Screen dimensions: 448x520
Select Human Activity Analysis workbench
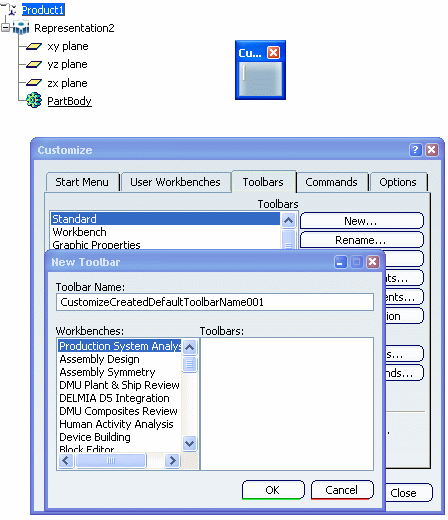pos(120,424)
